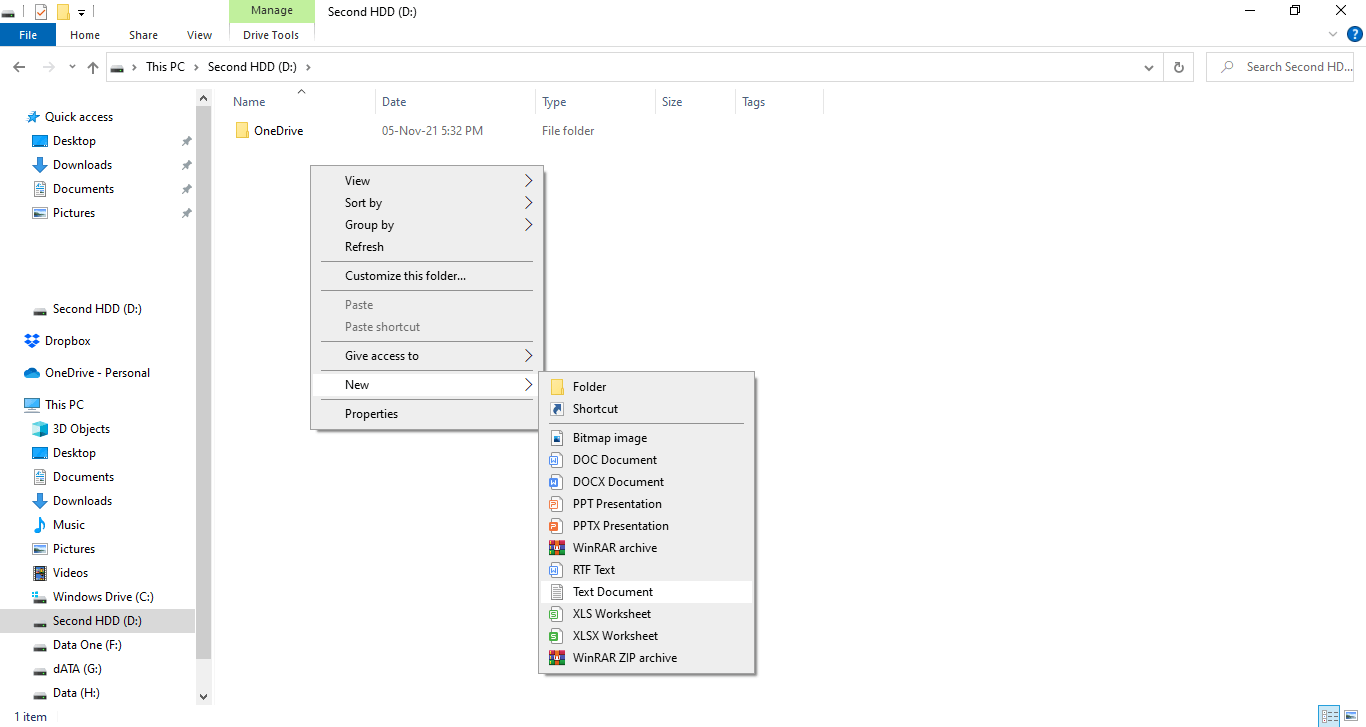Click the RTF Text icon
This screenshot has width=1366, height=727.
[557, 570]
